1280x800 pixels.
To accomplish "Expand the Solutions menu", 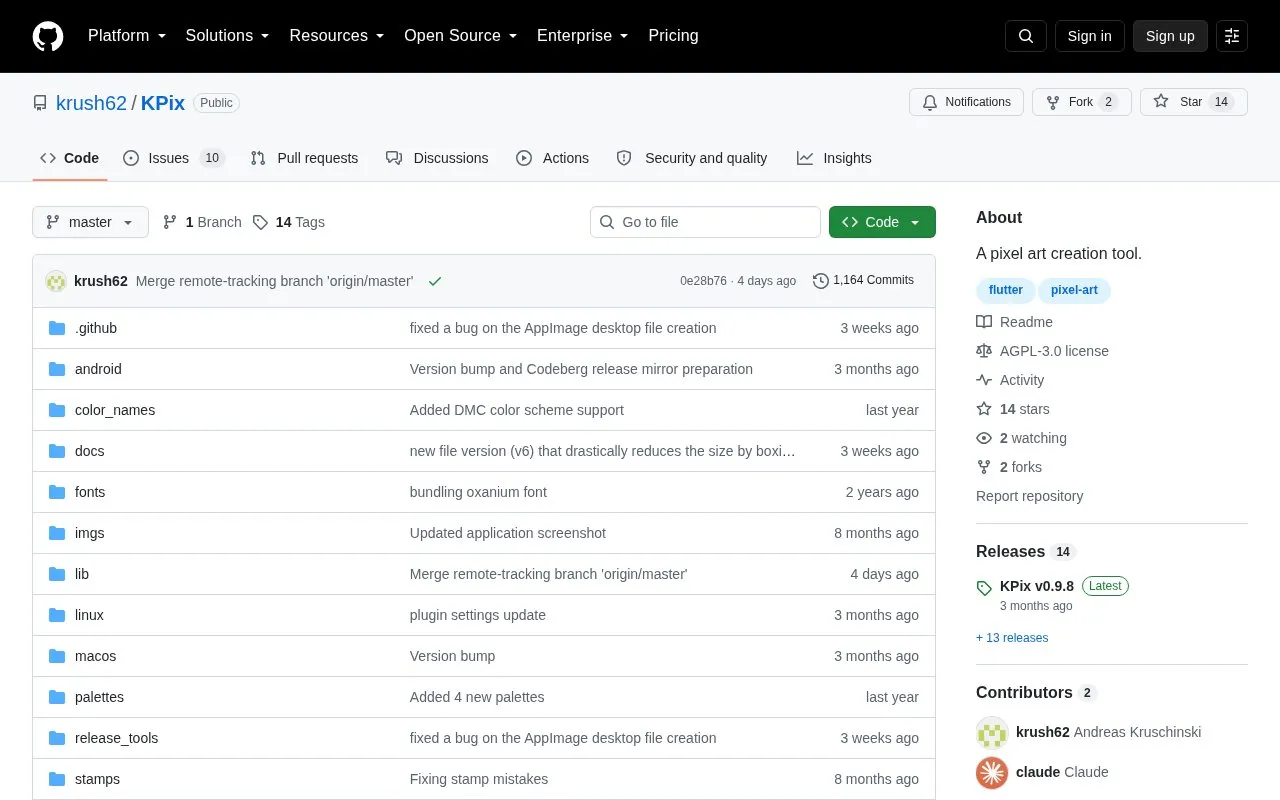I will point(228,36).
